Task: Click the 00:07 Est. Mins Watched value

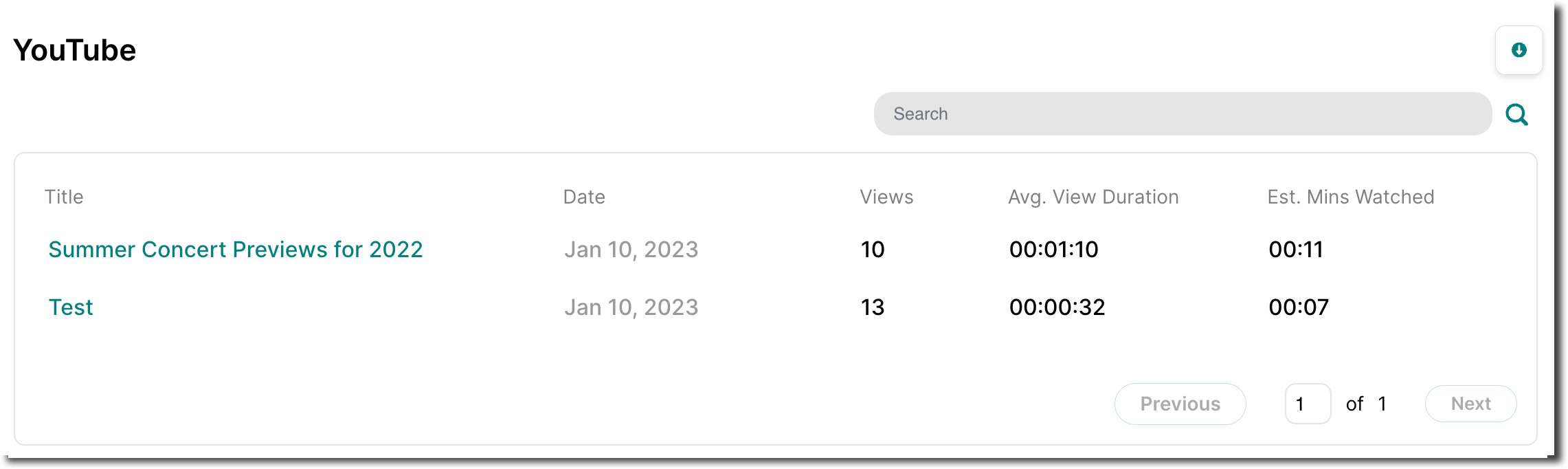Action: click(1297, 307)
